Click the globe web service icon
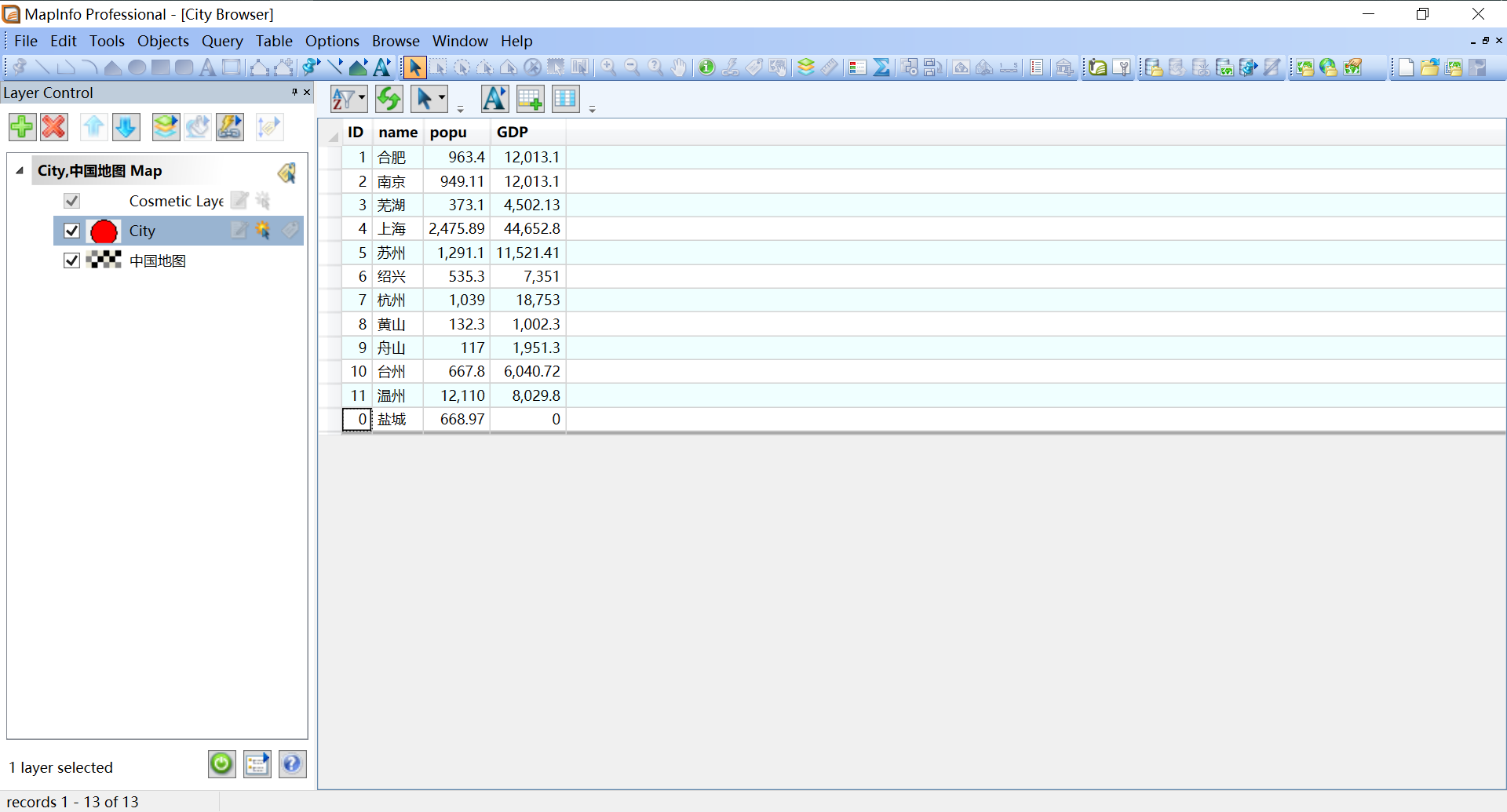1507x812 pixels. pos(1328,67)
